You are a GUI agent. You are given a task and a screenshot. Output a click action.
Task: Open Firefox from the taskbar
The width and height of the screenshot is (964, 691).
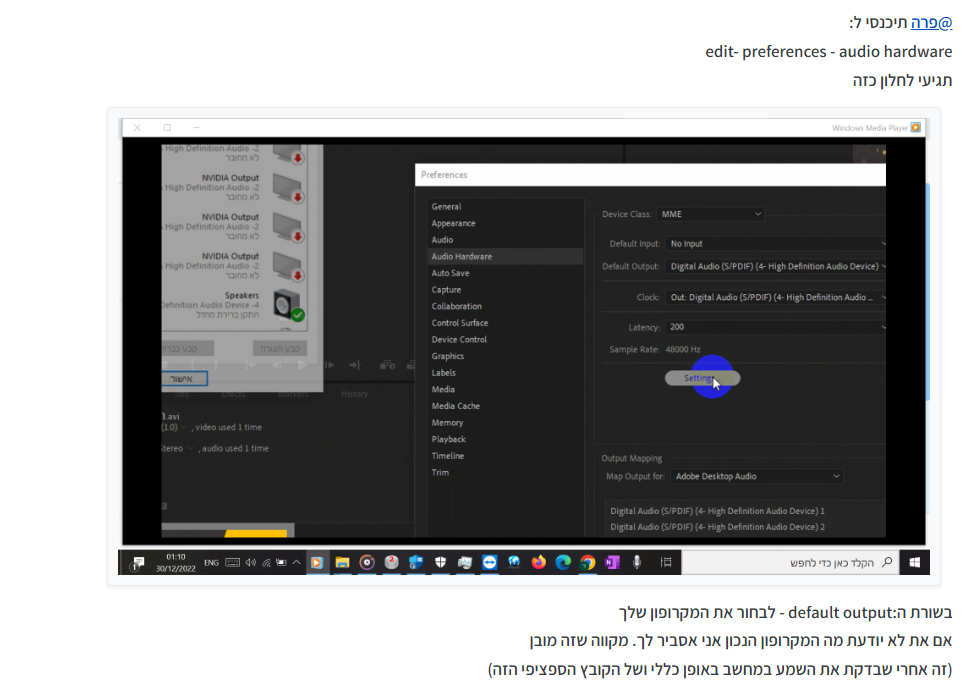click(539, 562)
